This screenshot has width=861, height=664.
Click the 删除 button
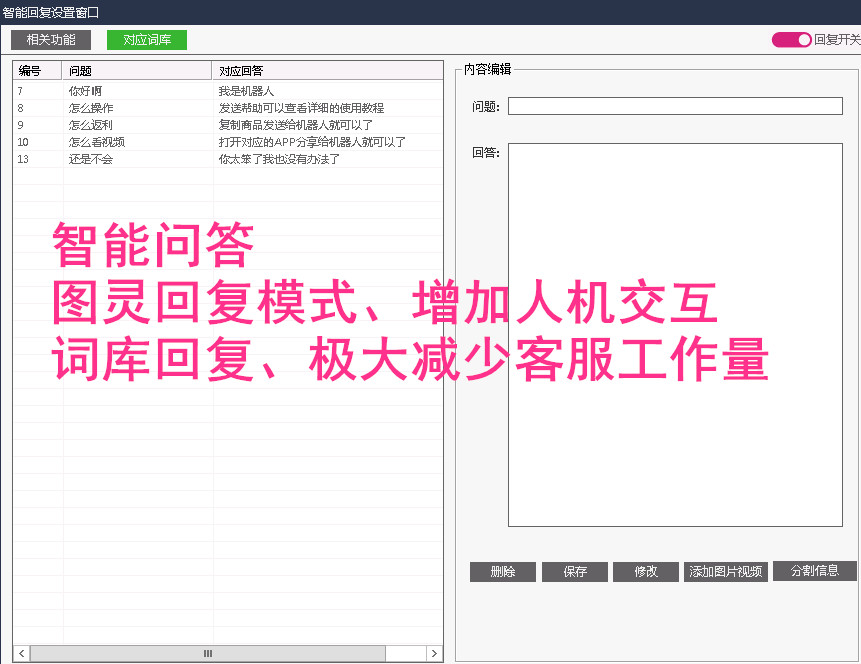click(x=502, y=572)
